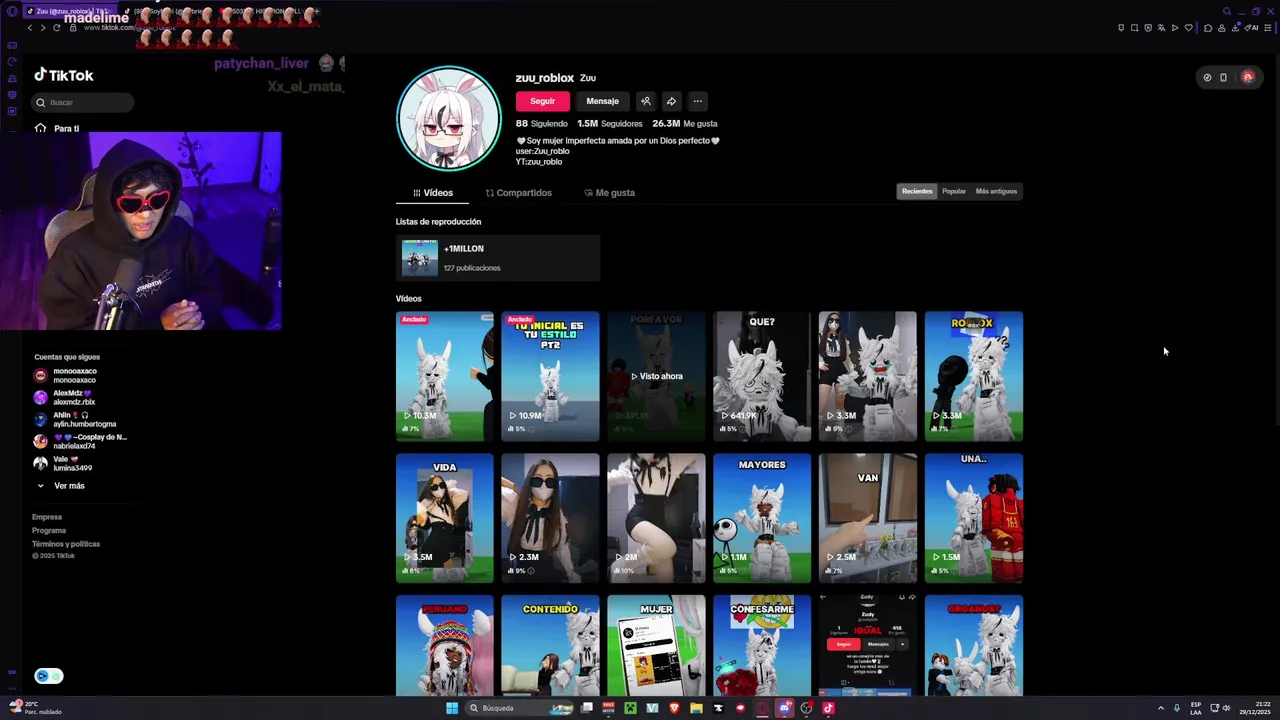Open the Para ti home icon
Viewport: 1280px width, 720px height.
40,128
